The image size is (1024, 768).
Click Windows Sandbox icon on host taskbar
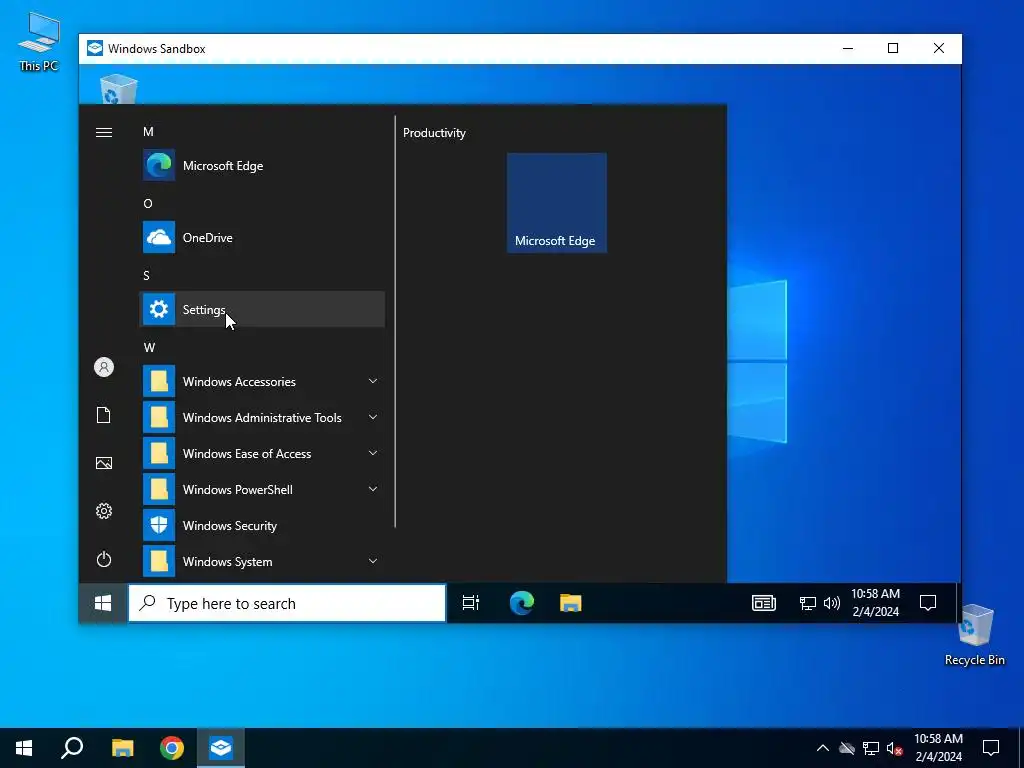[x=221, y=748]
